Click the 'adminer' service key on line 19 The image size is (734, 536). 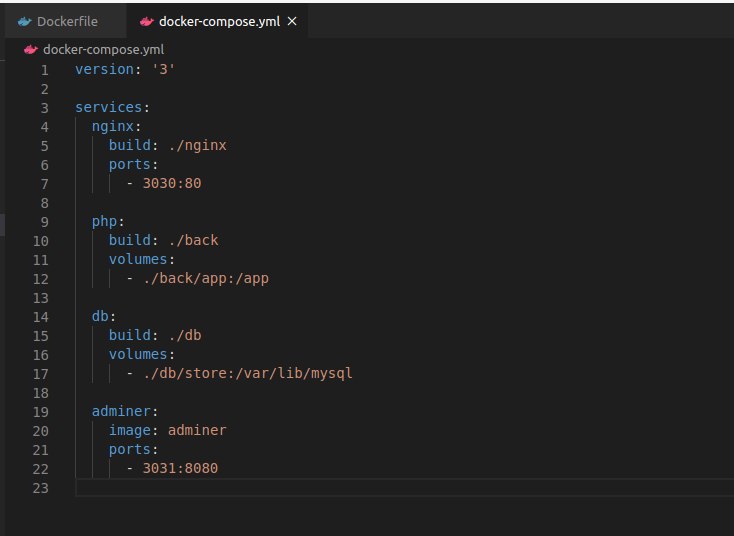121,411
